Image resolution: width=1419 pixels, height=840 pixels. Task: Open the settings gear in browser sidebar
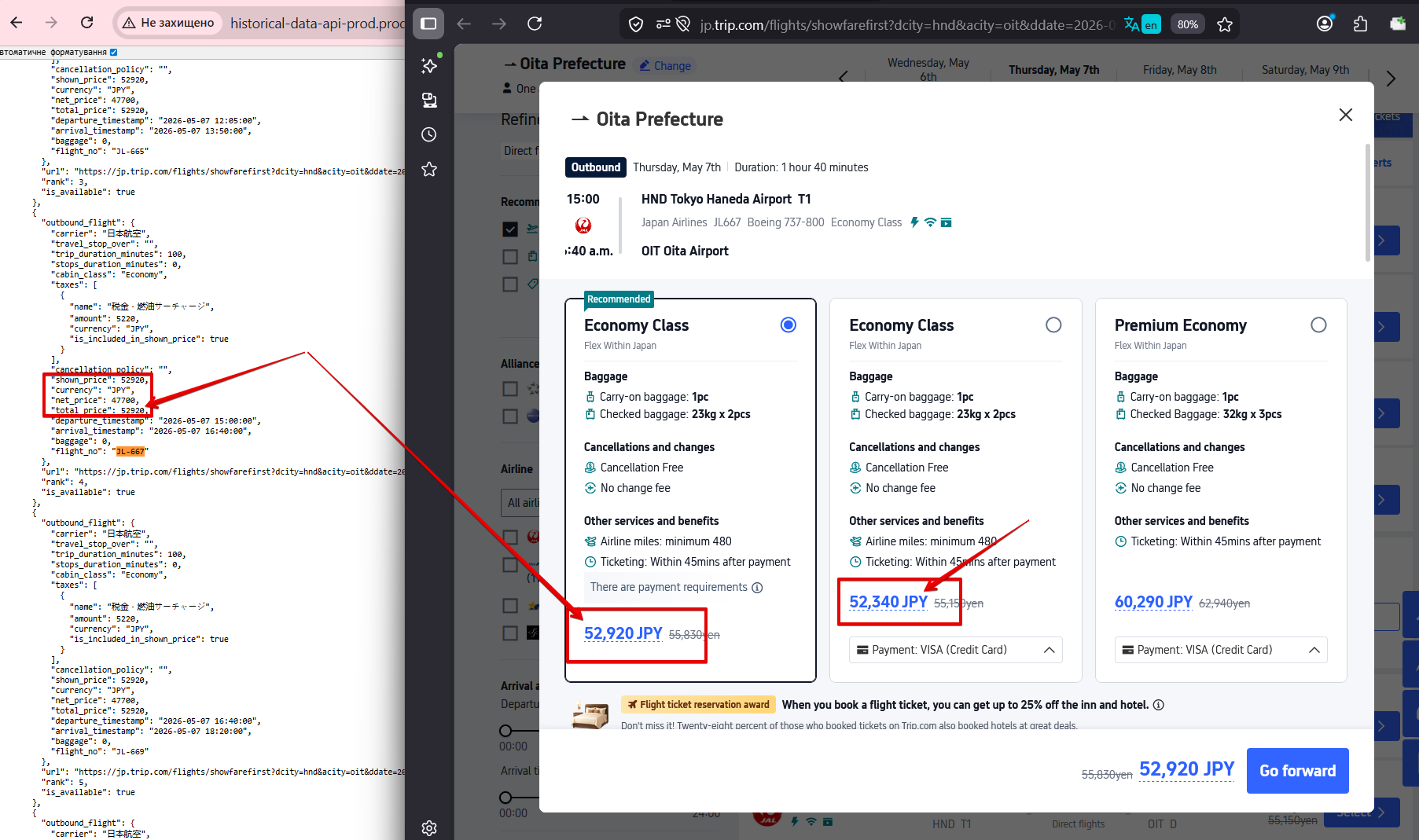(x=429, y=827)
